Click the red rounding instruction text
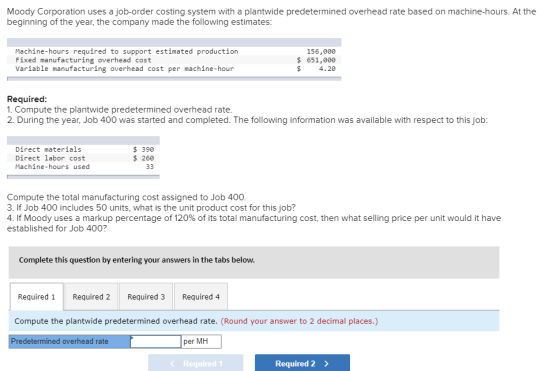This screenshot has width=560, height=371. [299, 321]
